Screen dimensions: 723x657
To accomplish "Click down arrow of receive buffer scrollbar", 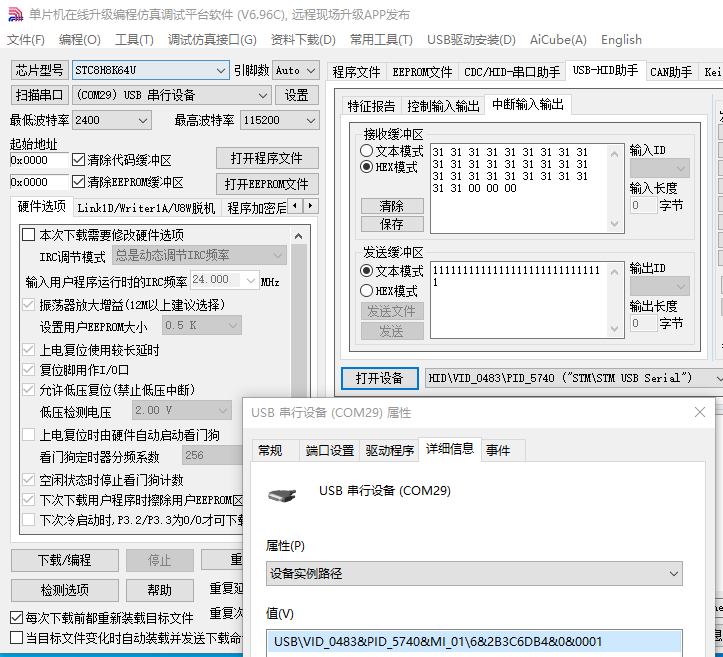I will coord(614,224).
